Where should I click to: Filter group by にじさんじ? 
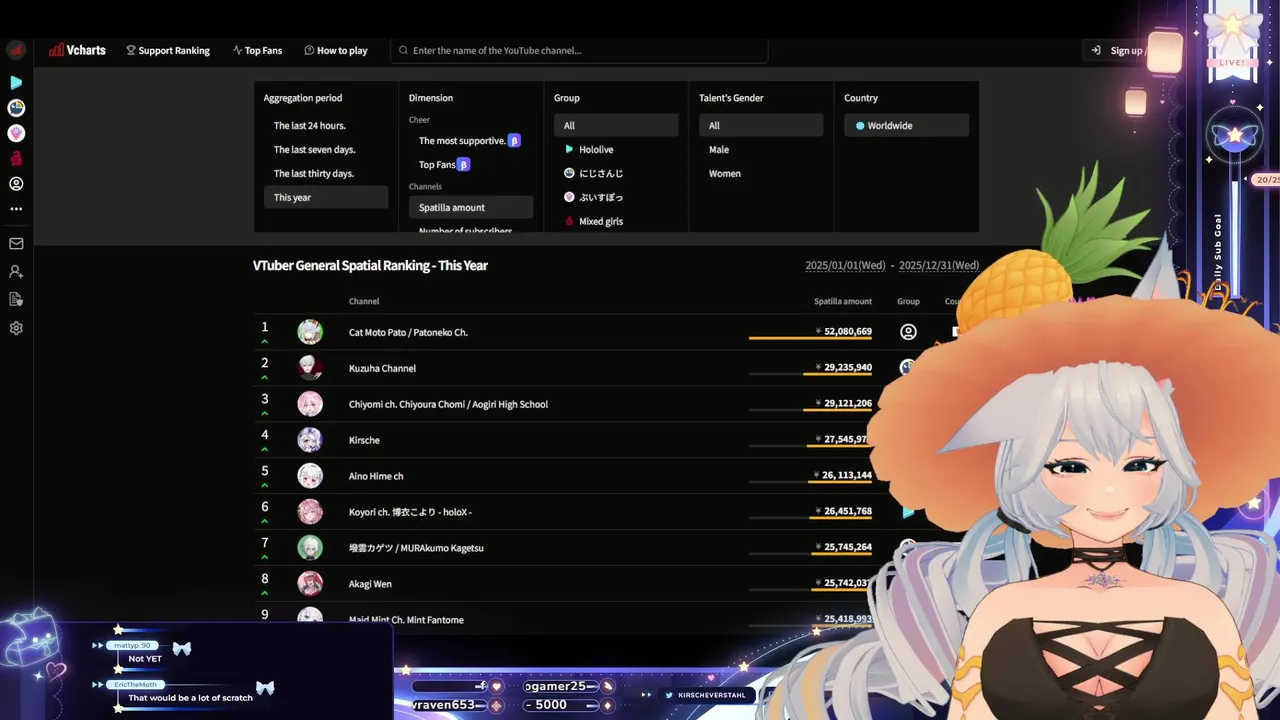click(616, 173)
